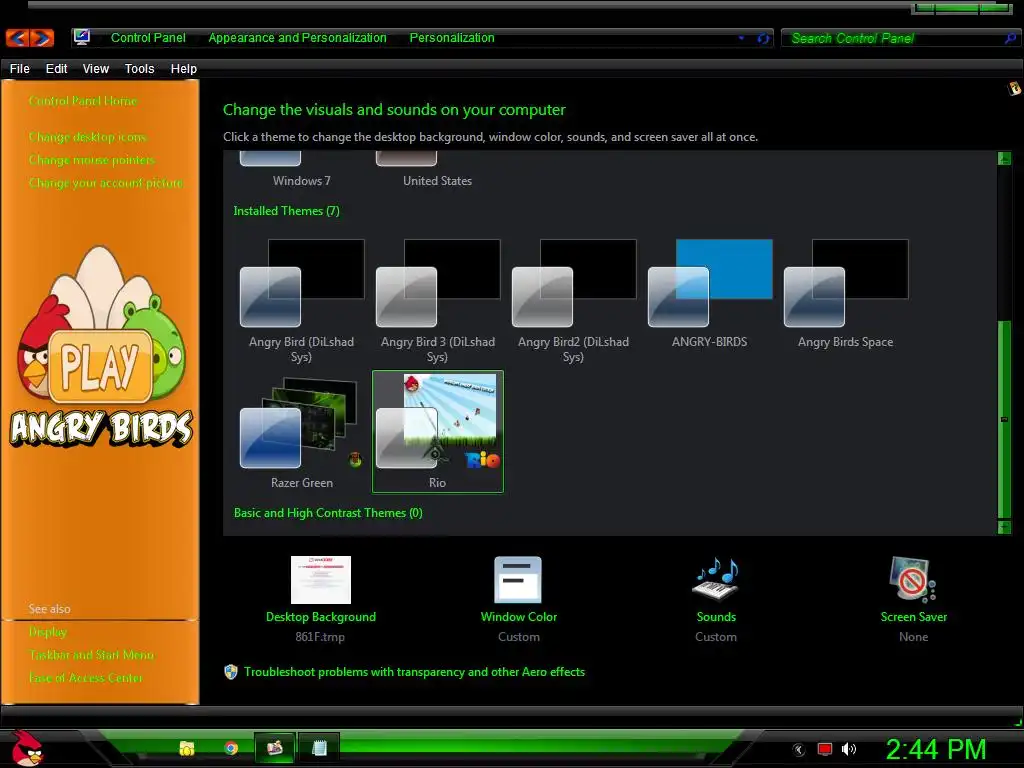1024x768 pixels.
Task: Click the theme list scroll up arrow
Action: click(1004, 158)
